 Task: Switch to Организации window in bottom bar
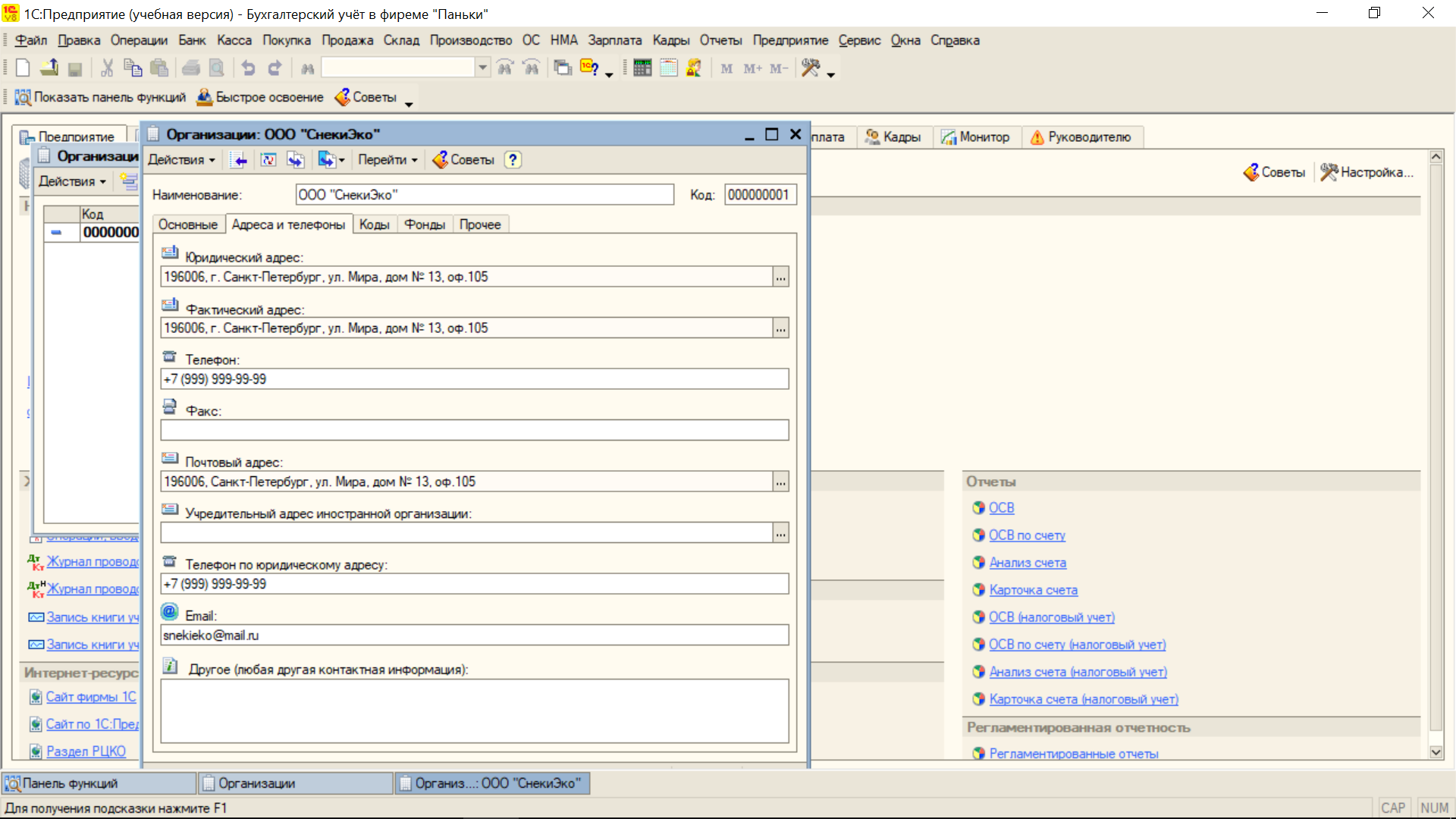pyautogui.click(x=296, y=783)
